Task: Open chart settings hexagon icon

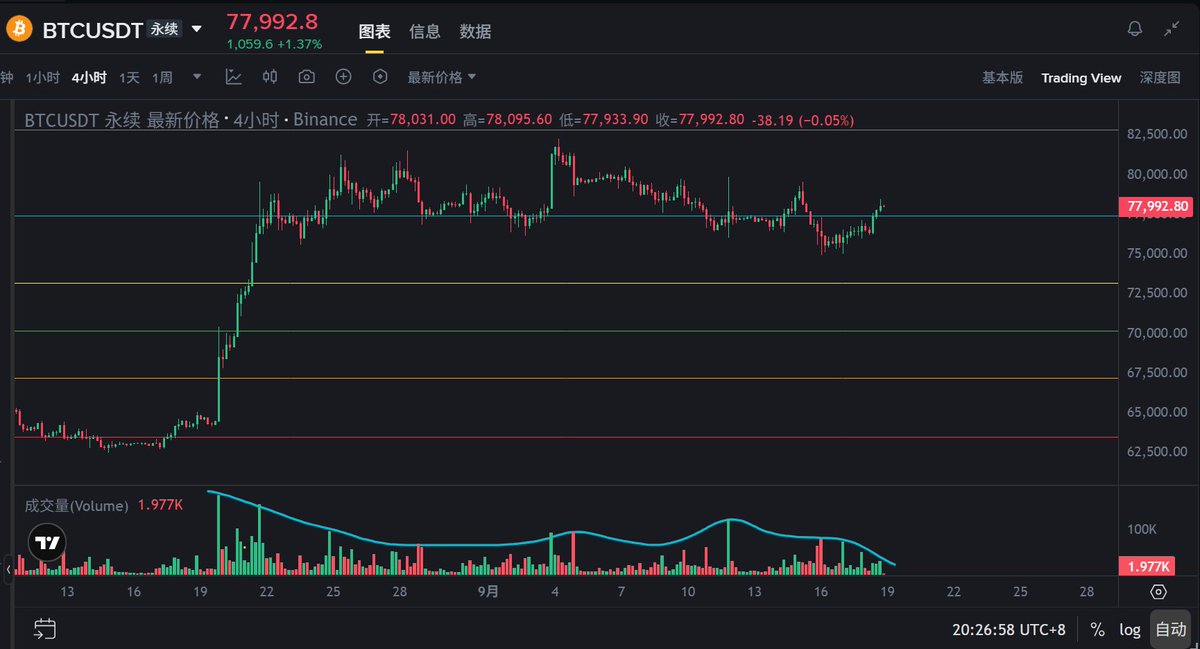Action: click(380, 77)
